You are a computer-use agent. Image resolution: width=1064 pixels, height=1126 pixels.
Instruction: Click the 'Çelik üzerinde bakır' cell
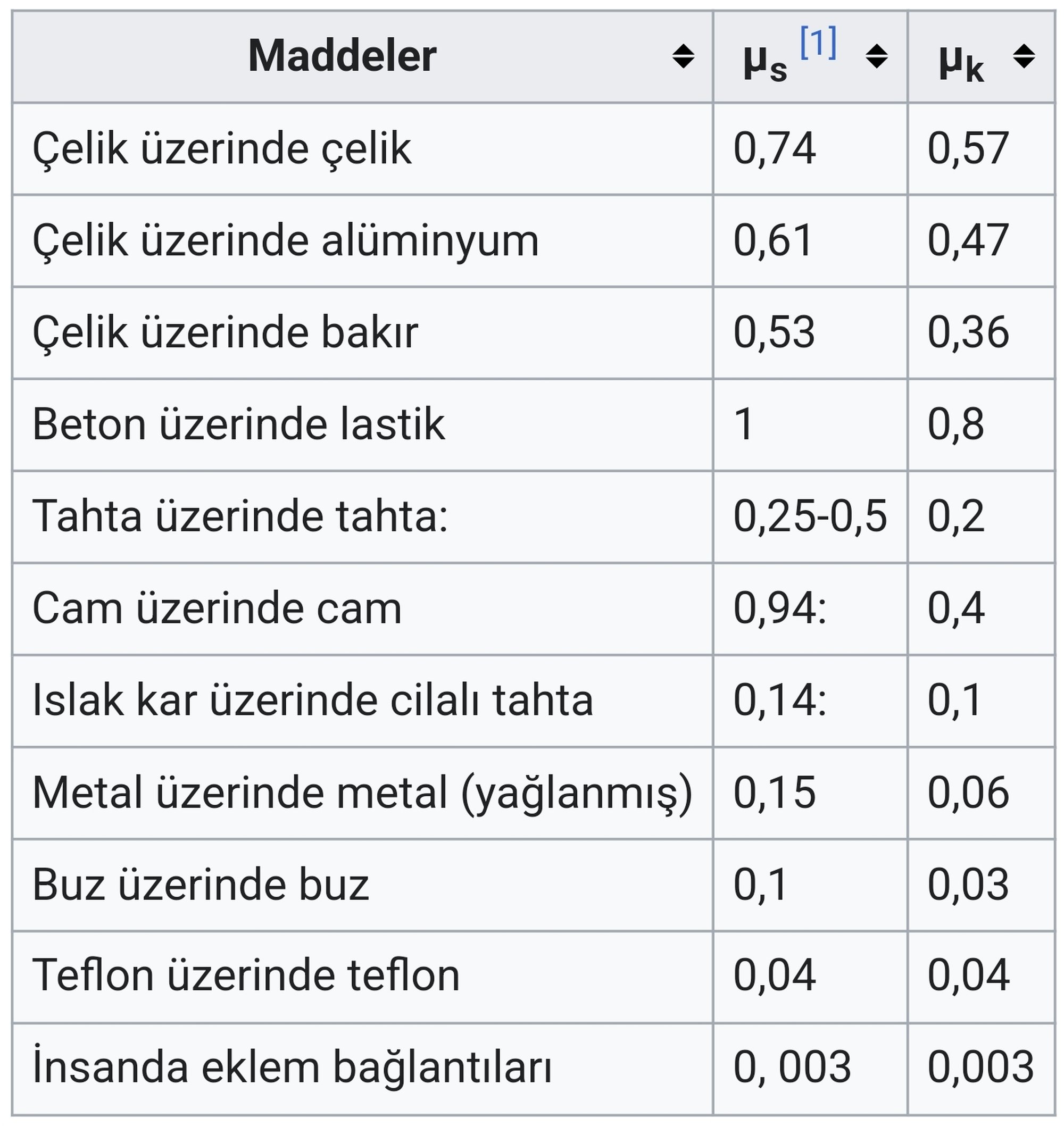coord(225,333)
